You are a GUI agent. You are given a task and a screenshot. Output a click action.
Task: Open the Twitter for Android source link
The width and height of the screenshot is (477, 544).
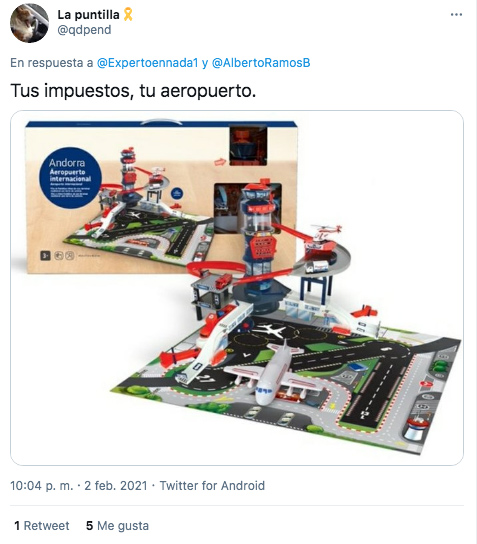212,485
